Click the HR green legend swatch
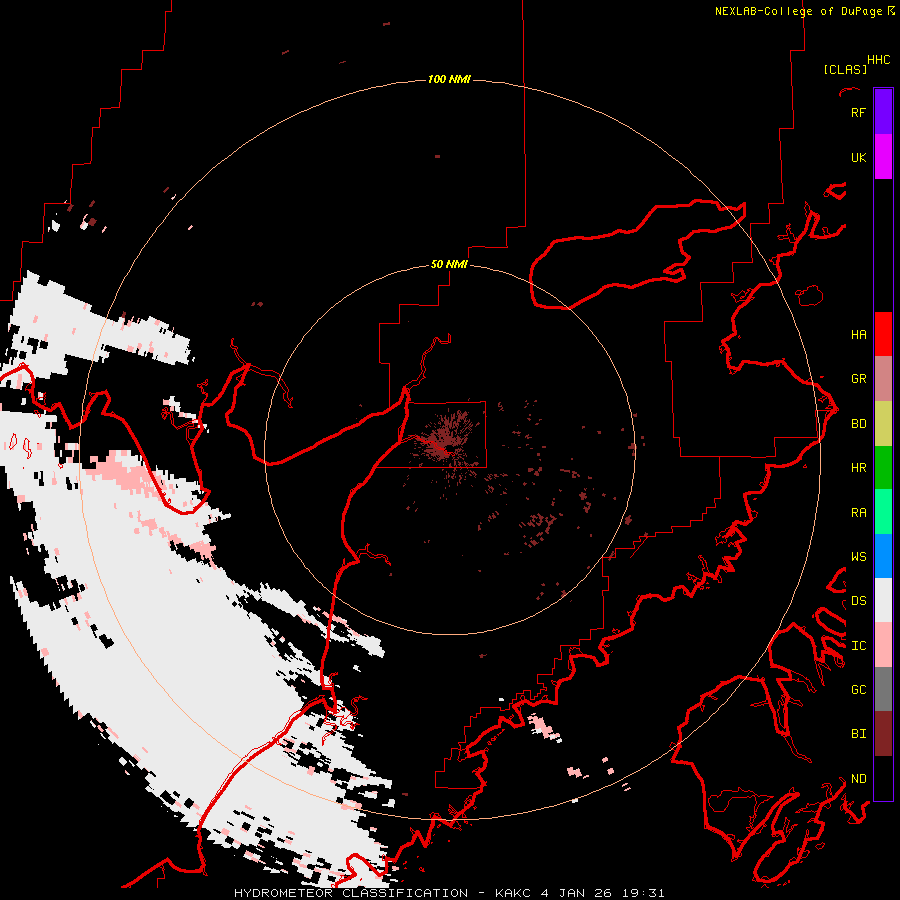This screenshot has height=900, width=900. point(883,468)
